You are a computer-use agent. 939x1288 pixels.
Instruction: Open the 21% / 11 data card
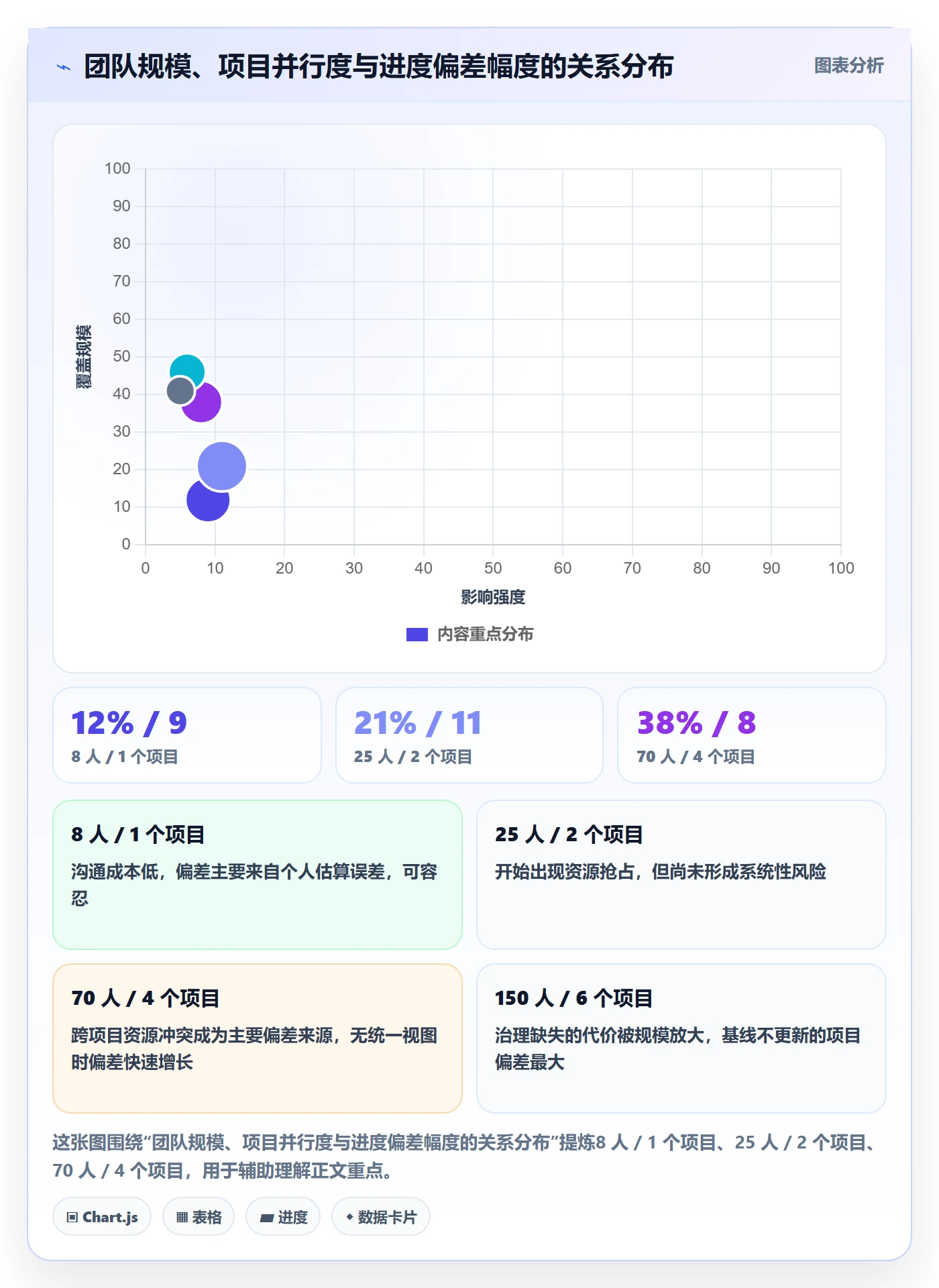click(469, 735)
